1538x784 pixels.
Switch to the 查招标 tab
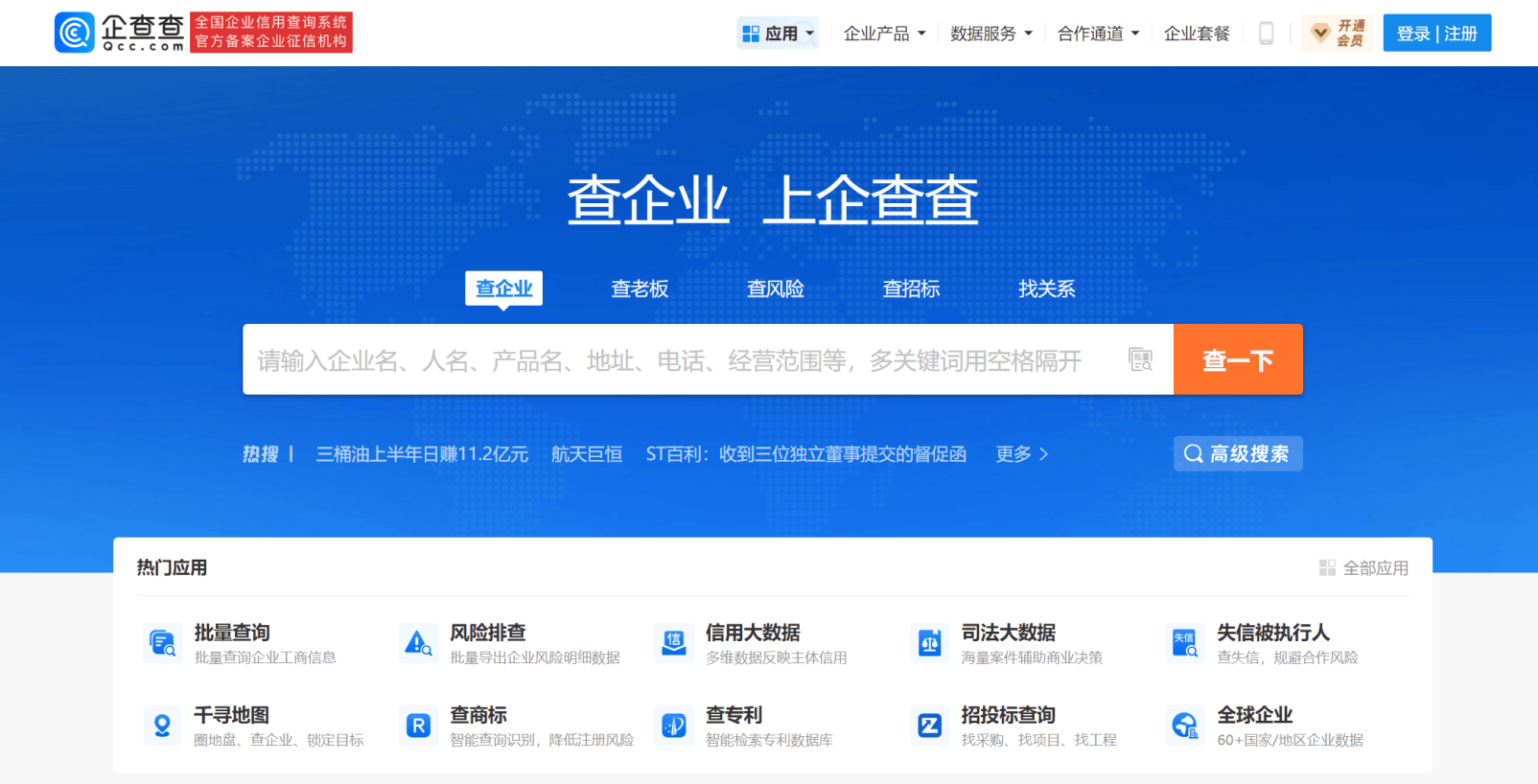click(911, 288)
